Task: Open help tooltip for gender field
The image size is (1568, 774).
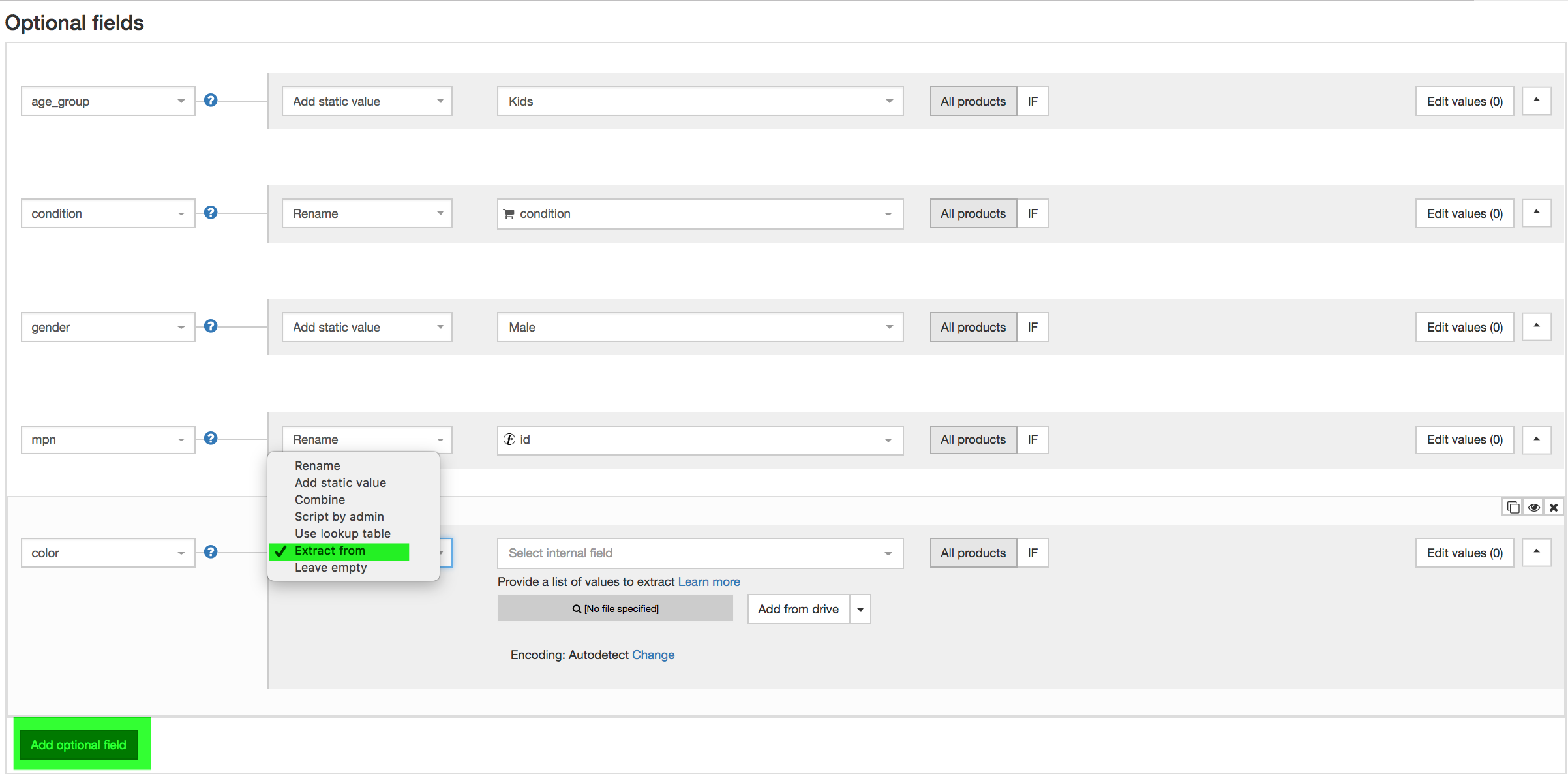Action: click(210, 326)
